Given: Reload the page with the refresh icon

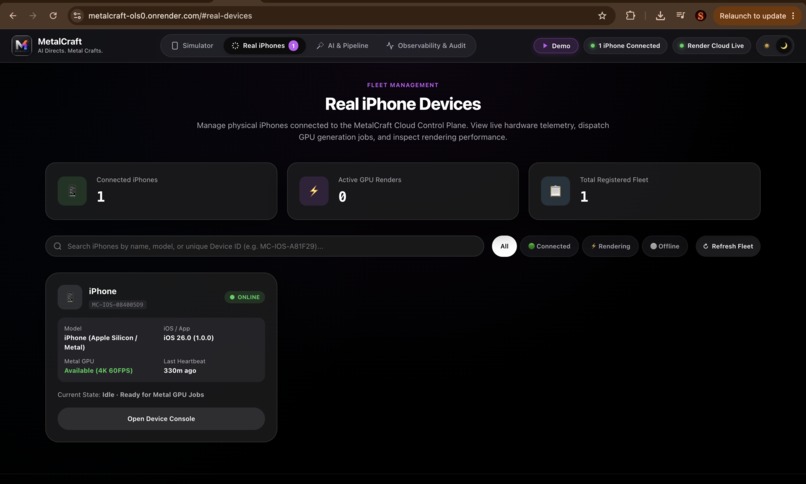Looking at the screenshot, I should [53, 16].
